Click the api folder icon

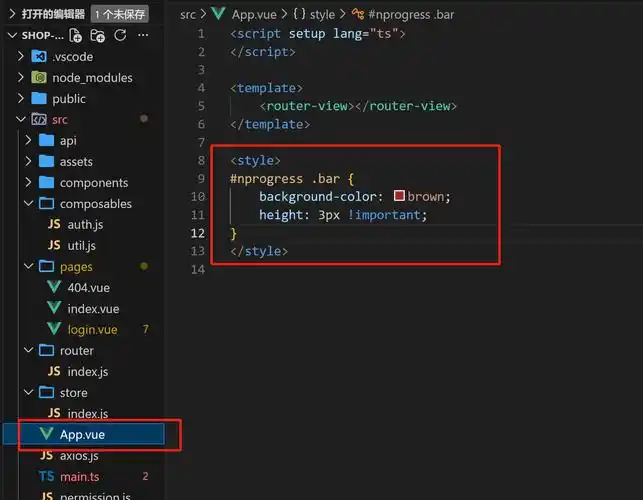click(46, 140)
